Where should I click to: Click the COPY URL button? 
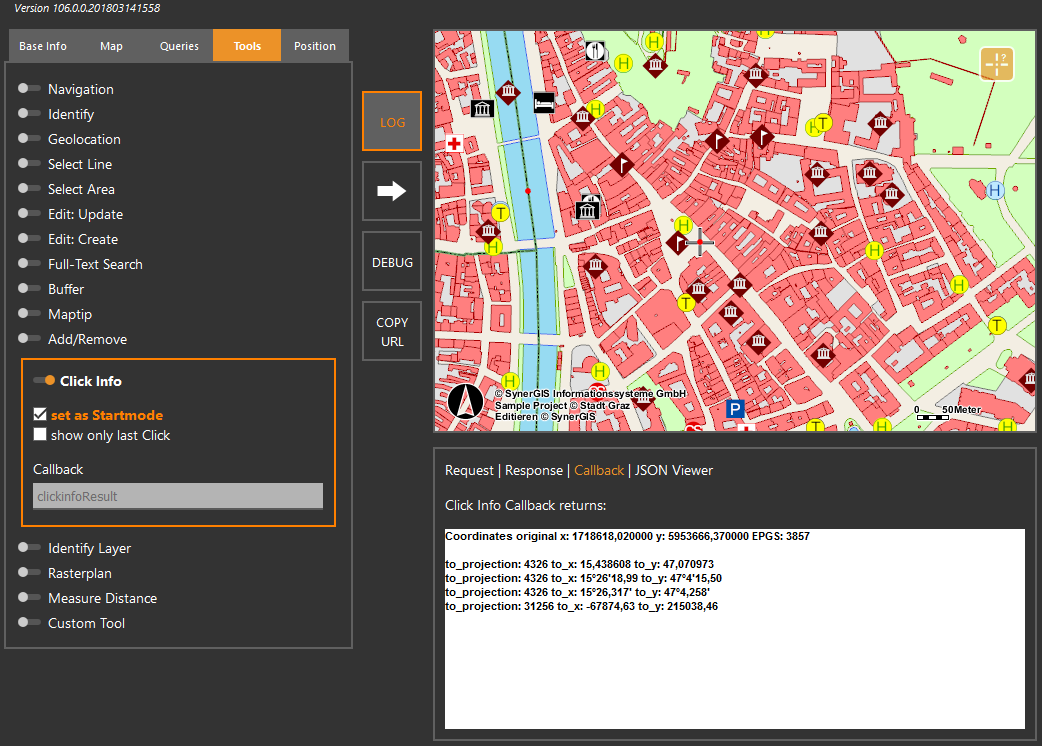[391, 330]
